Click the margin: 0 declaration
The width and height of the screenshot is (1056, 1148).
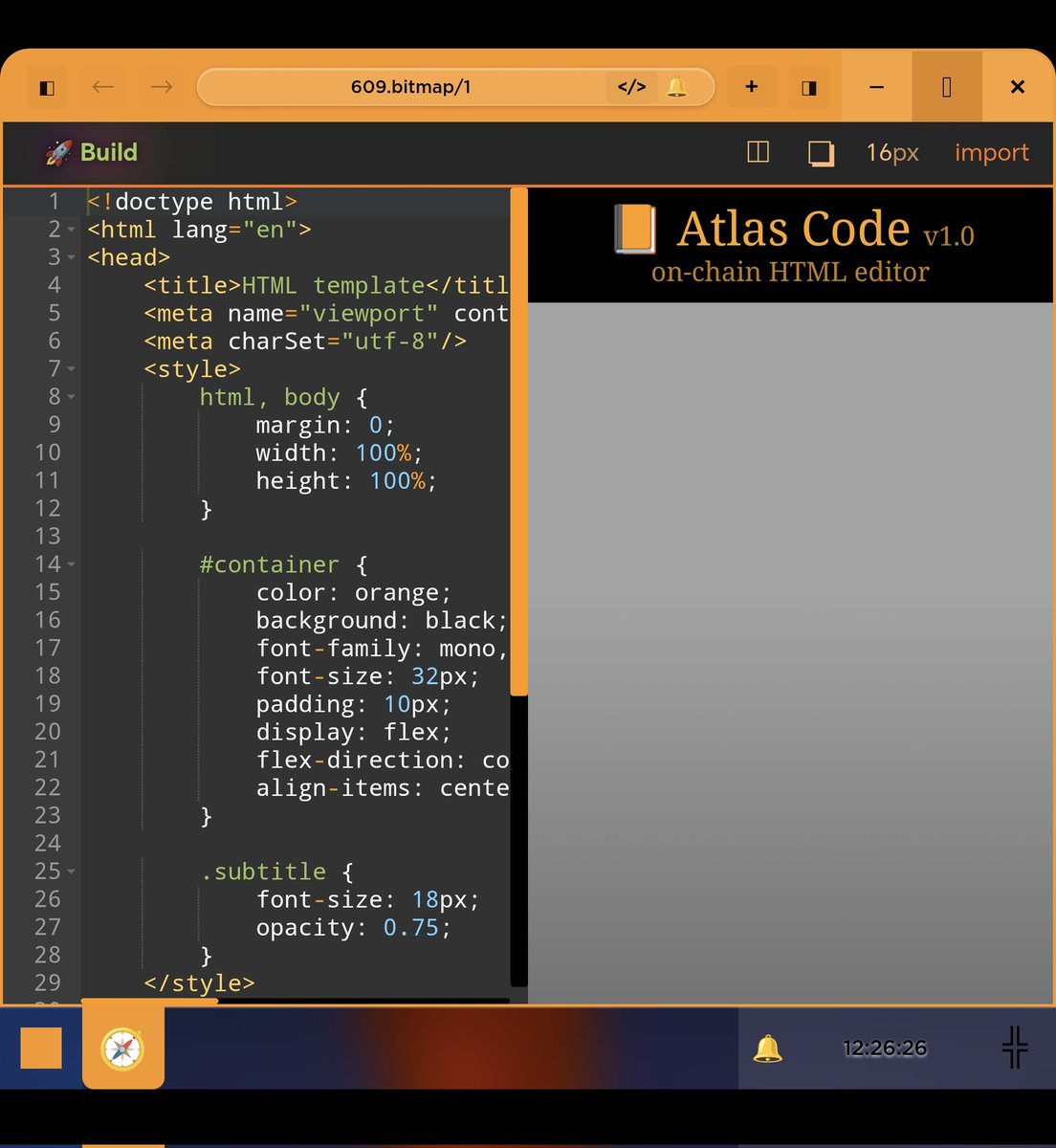325,425
